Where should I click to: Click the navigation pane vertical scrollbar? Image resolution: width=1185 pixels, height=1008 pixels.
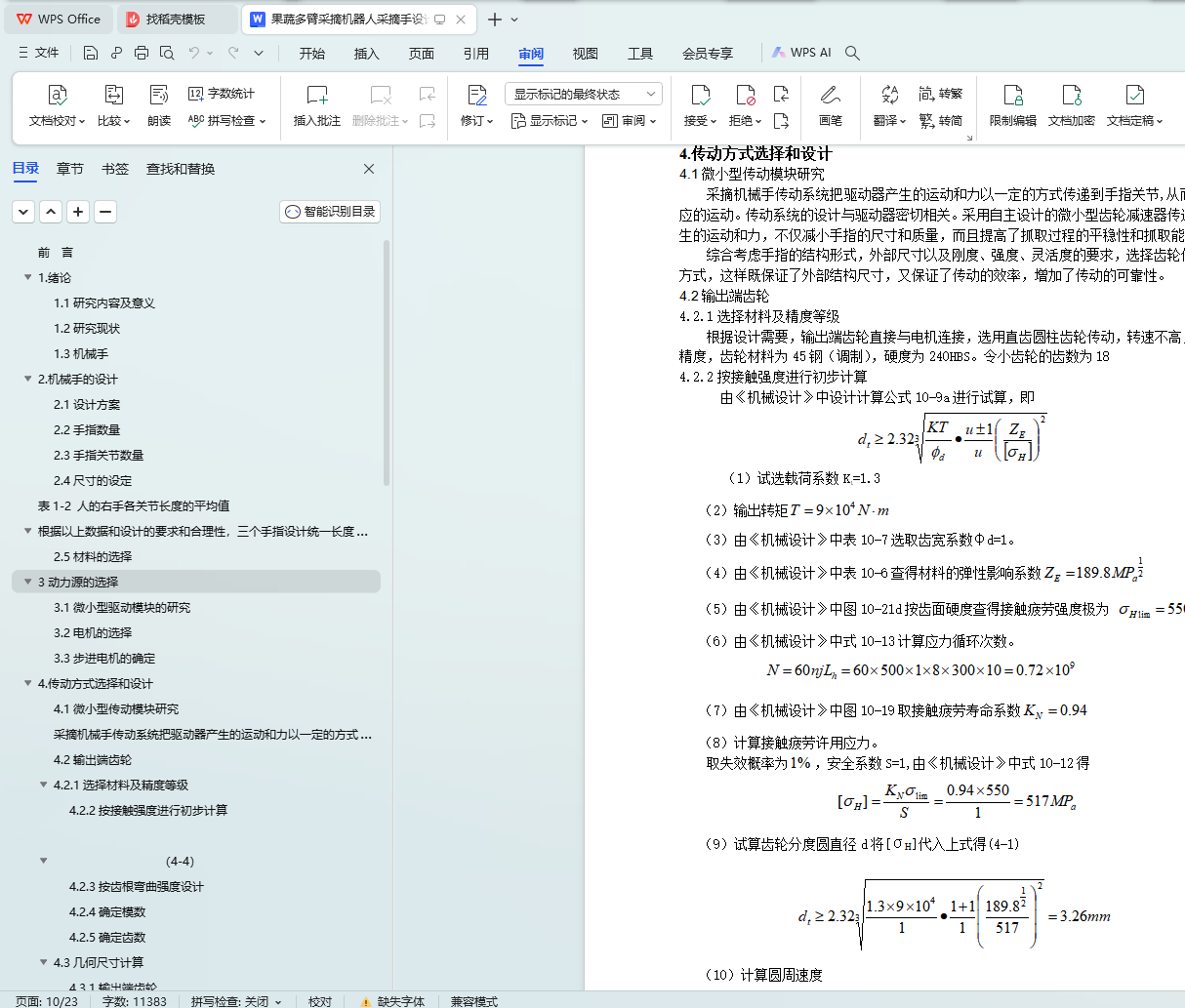tap(387, 364)
